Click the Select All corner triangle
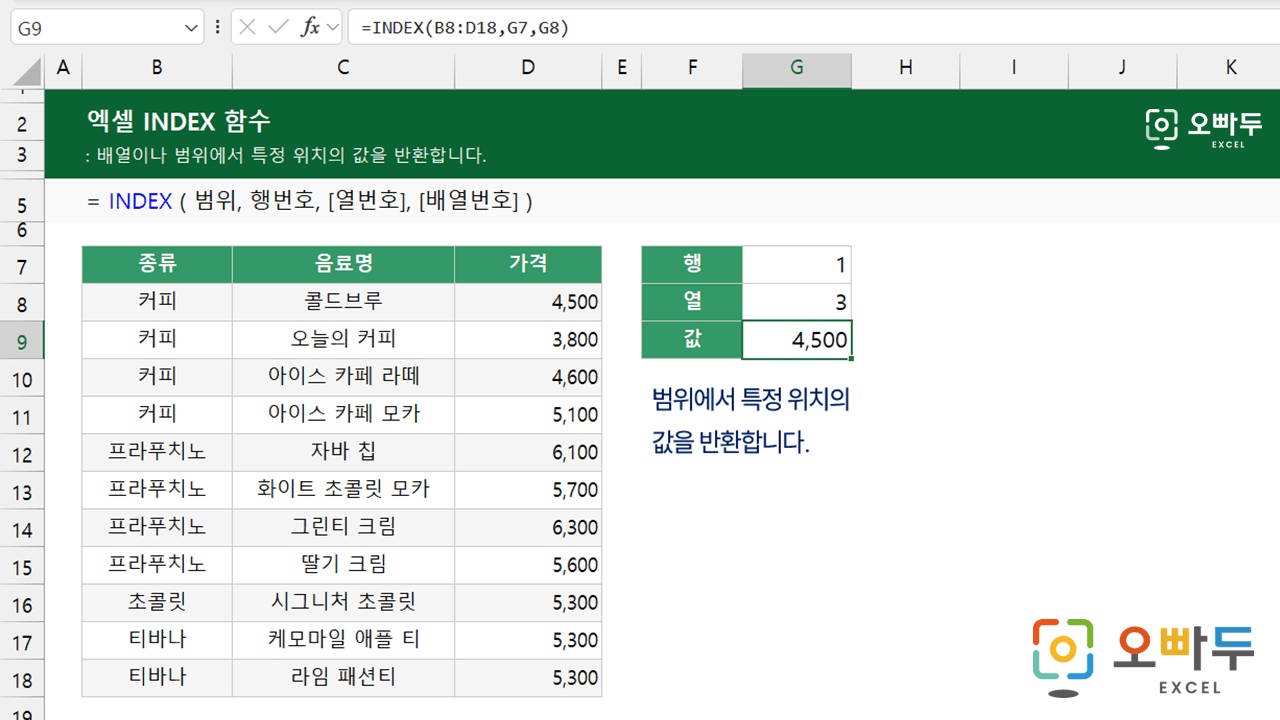The image size is (1280, 720). click(x=28, y=71)
